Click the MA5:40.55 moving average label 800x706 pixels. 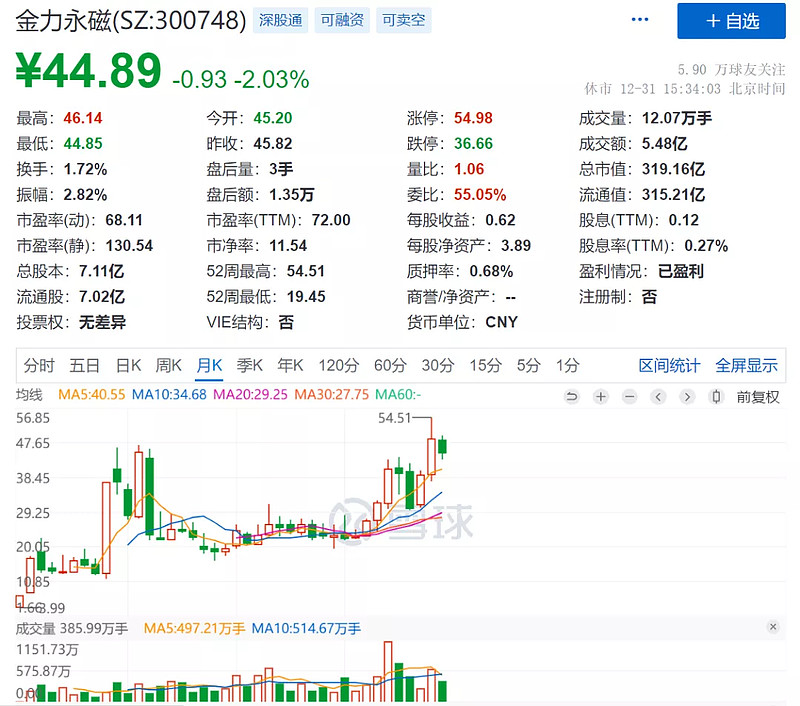(91, 394)
